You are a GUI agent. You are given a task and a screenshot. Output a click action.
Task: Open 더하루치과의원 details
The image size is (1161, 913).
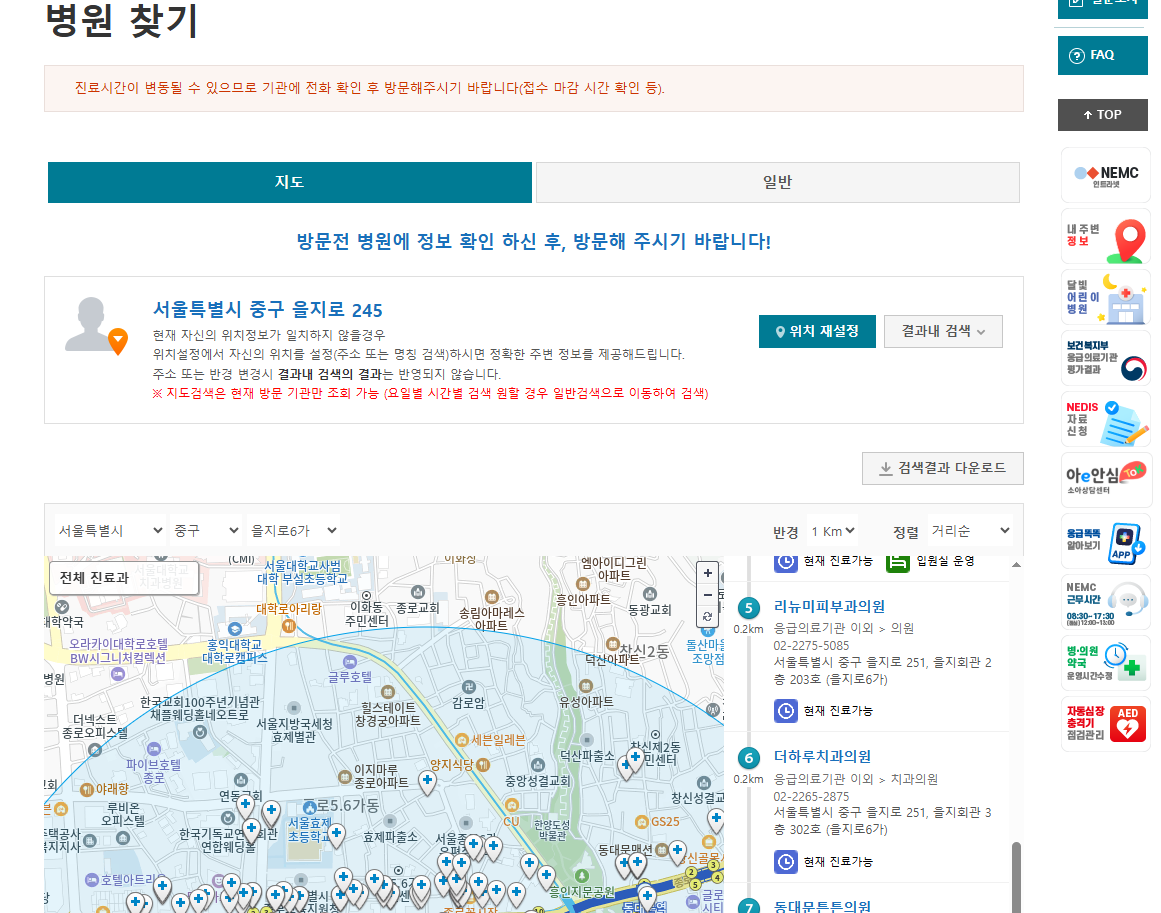(822, 757)
